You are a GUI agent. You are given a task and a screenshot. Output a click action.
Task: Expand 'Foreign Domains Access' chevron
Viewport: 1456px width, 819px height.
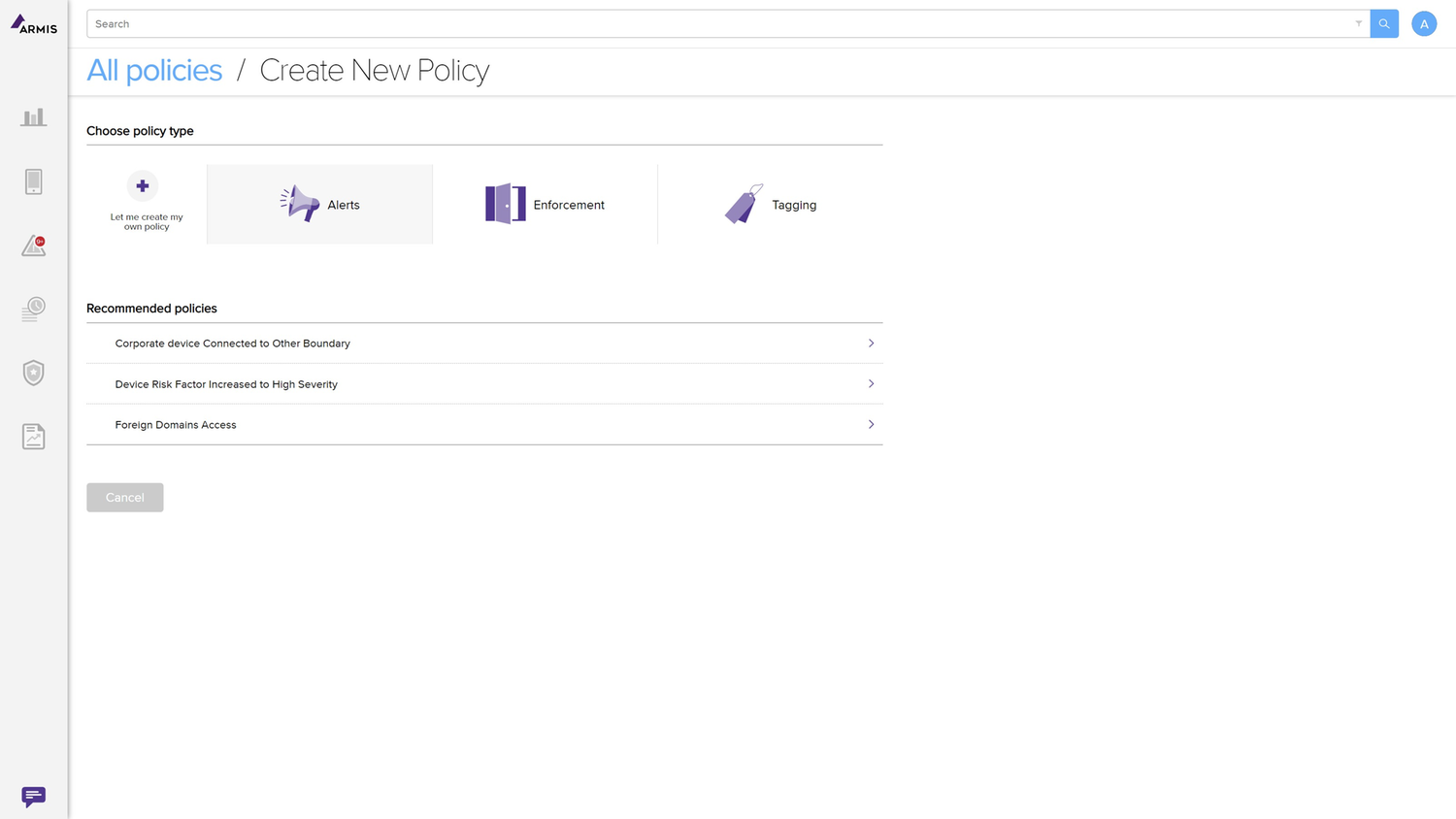click(871, 425)
